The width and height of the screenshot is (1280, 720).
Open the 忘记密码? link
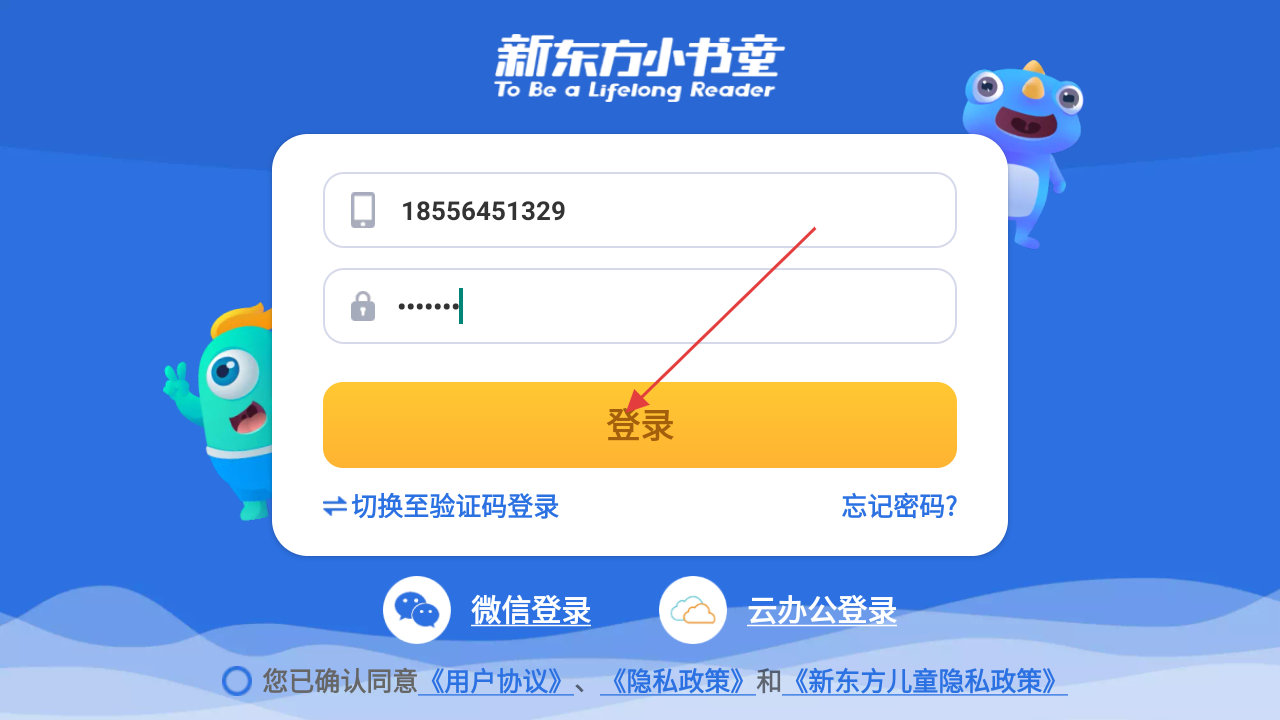[x=900, y=507]
